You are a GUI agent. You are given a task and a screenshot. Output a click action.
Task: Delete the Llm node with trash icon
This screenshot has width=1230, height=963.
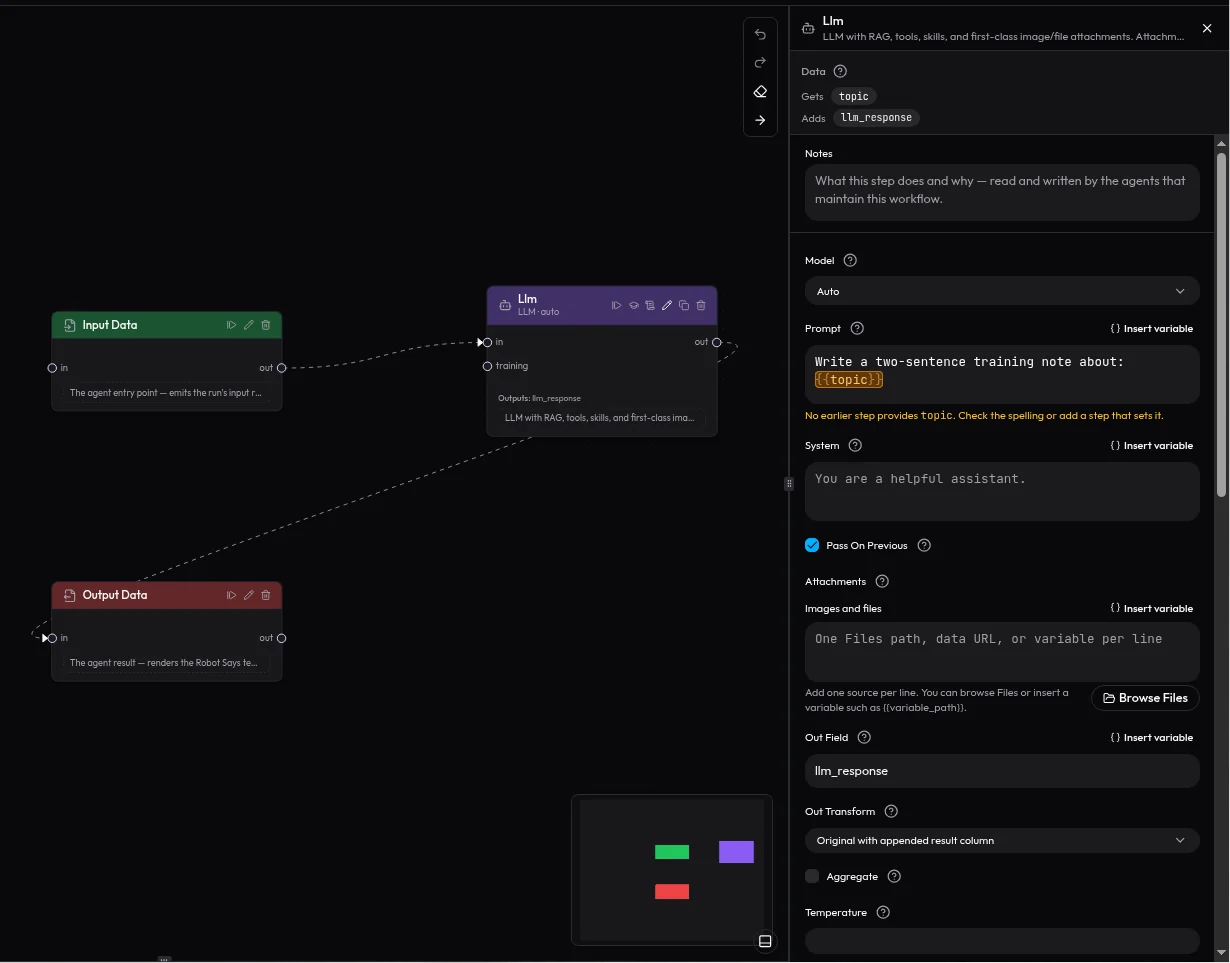click(701, 305)
